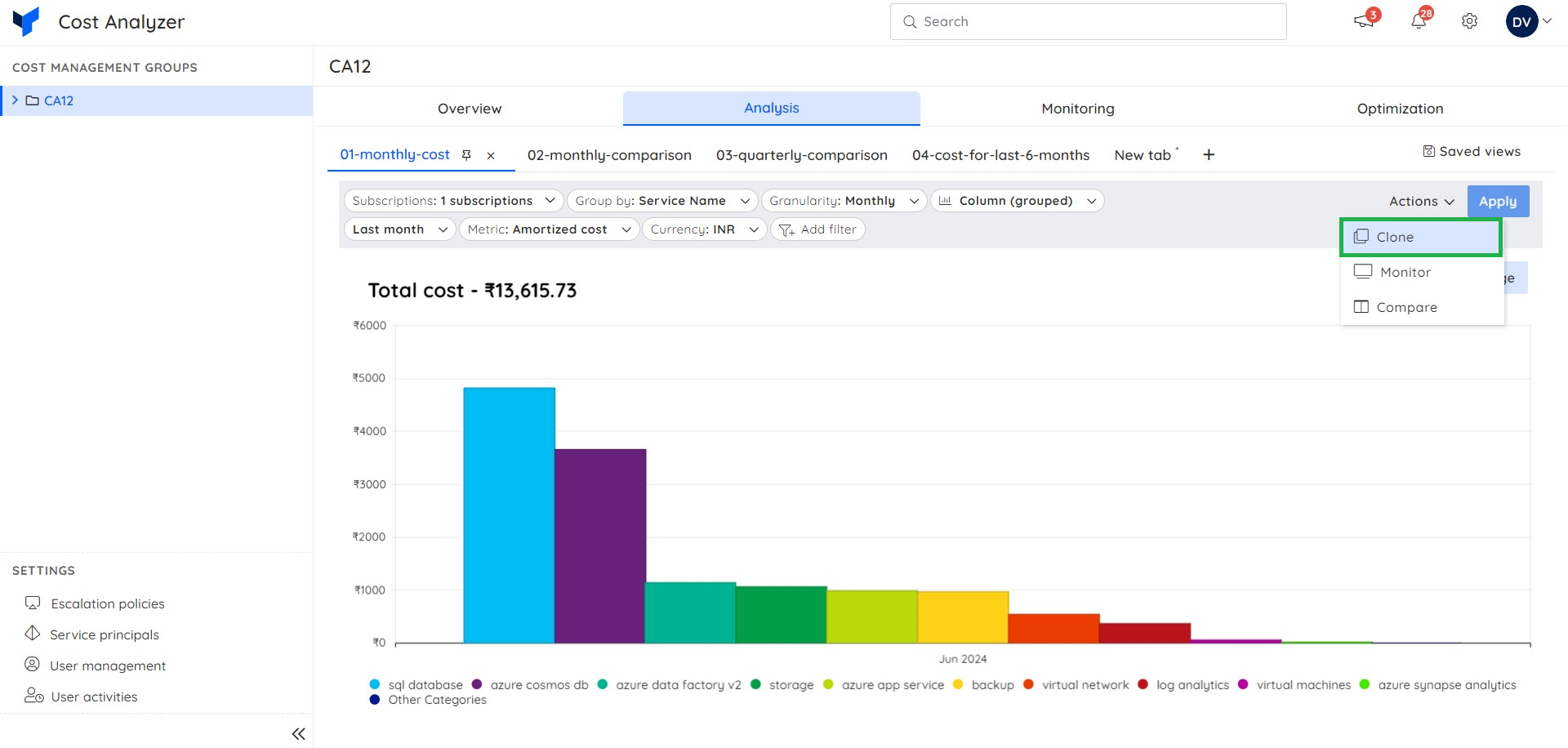Open the Column (grouped) chart dropdown
Screen dimensions: 1568x748
pyautogui.click(x=1017, y=201)
